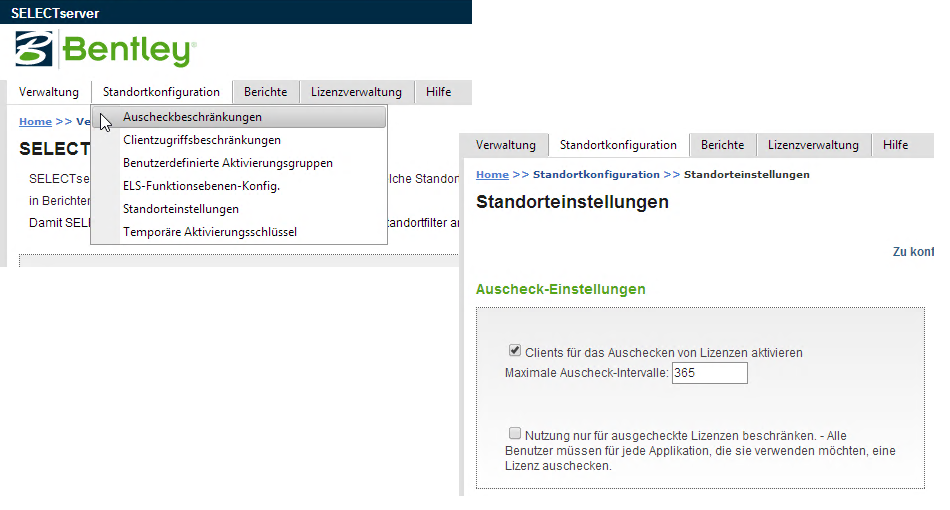
Task: Uncheck 'Clients für das Auschecken von Lizenzen aktivieren'
Action: [515, 350]
